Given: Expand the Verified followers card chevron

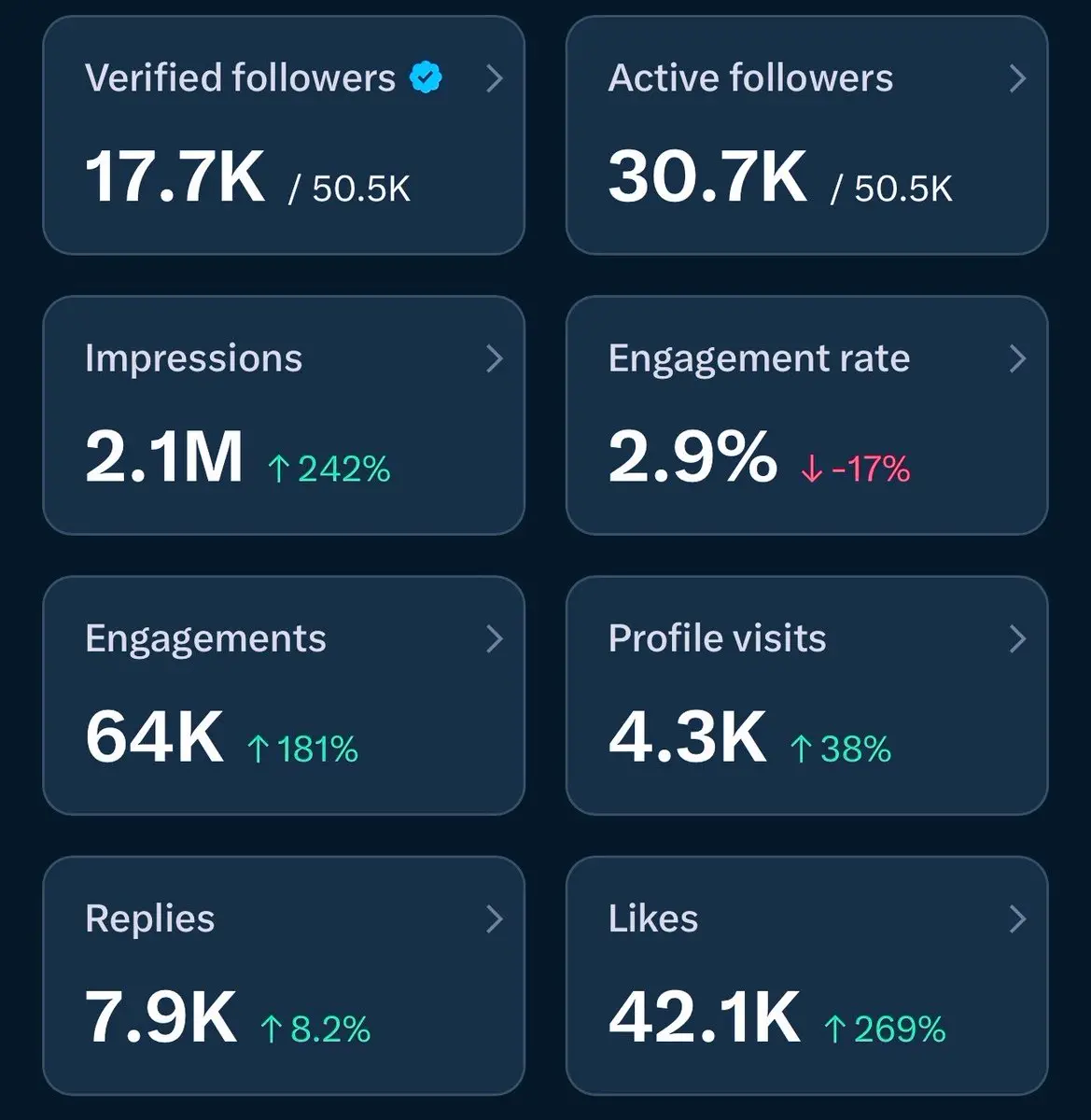Looking at the screenshot, I should pyautogui.click(x=495, y=78).
